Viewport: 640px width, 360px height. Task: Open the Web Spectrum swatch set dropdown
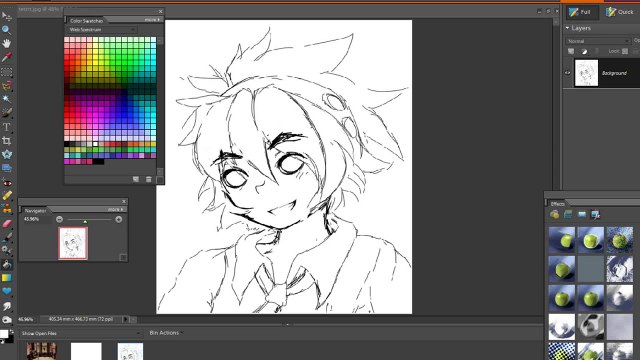102,30
